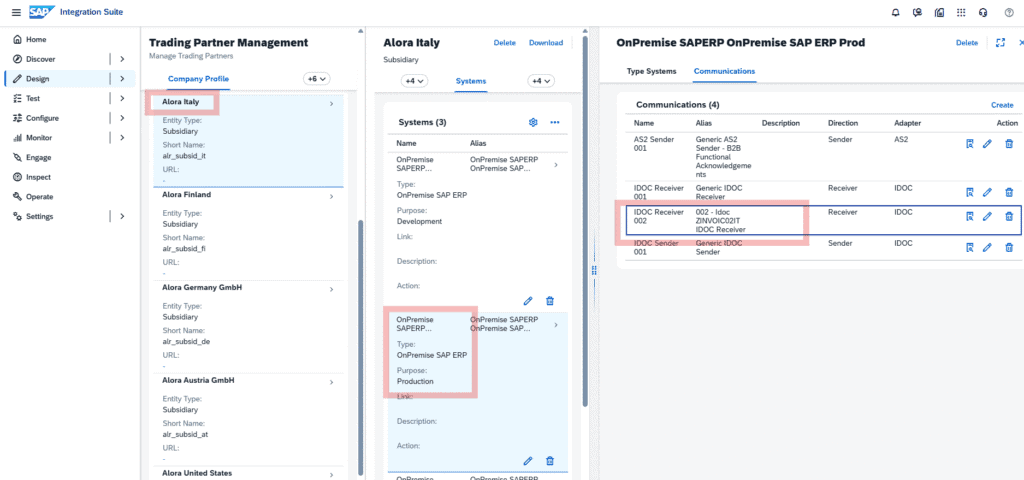Delete the IDOC Sender 001 communication
Image resolution: width=1024 pixels, height=480 pixels.
tap(1009, 247)
